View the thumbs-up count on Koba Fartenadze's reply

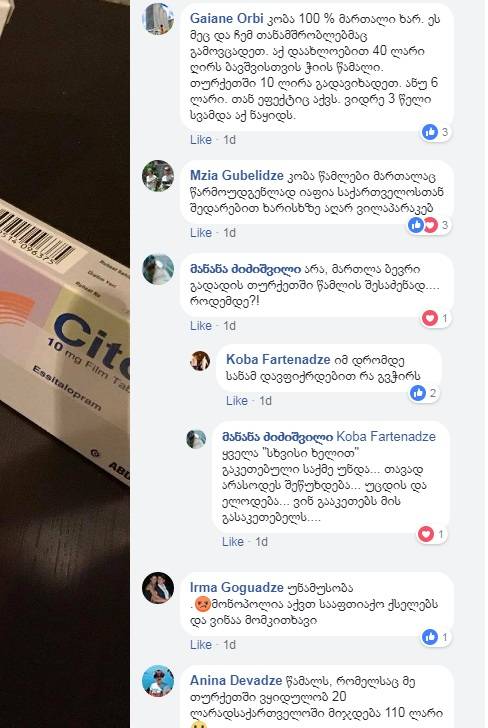point(423,393)
